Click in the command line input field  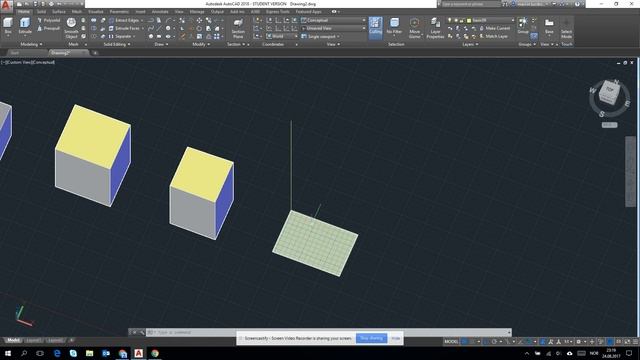tap(329, 332)
